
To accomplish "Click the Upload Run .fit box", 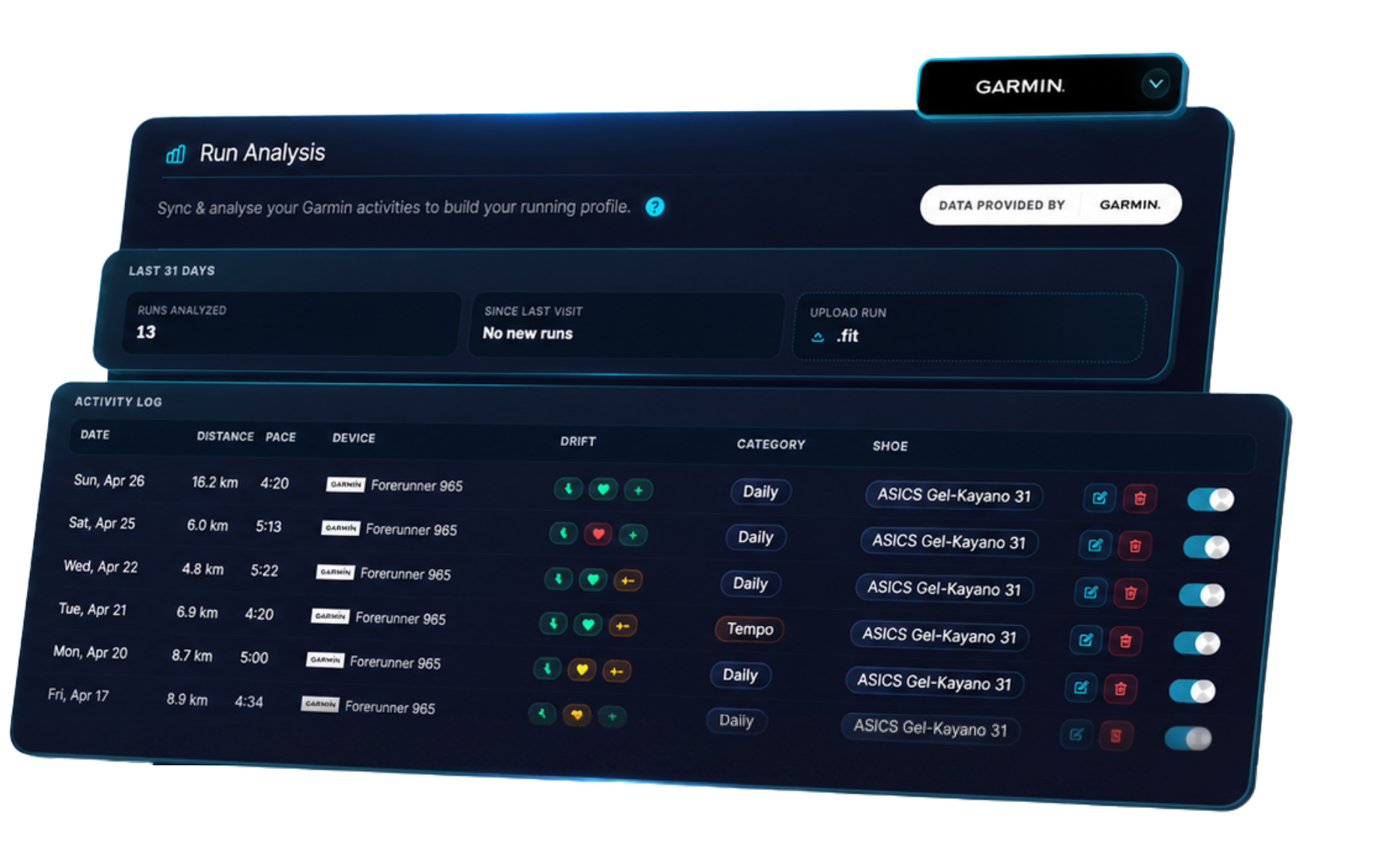I will pyautogui.click(x=969, y=327).
